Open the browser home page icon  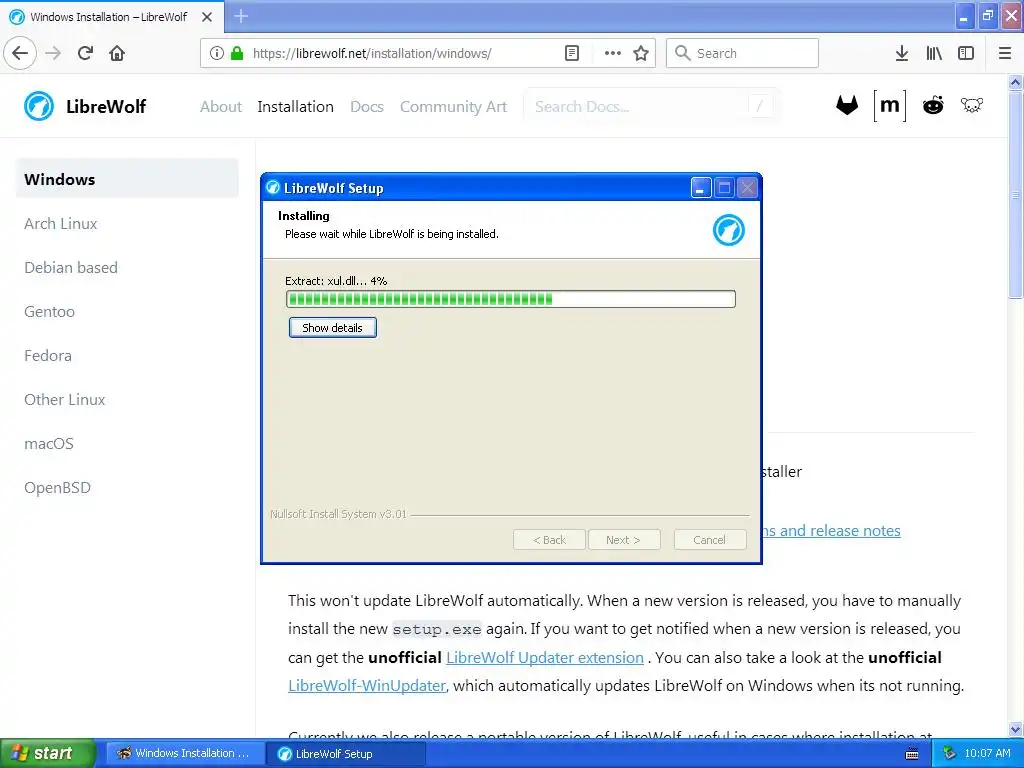pos(117,53)
